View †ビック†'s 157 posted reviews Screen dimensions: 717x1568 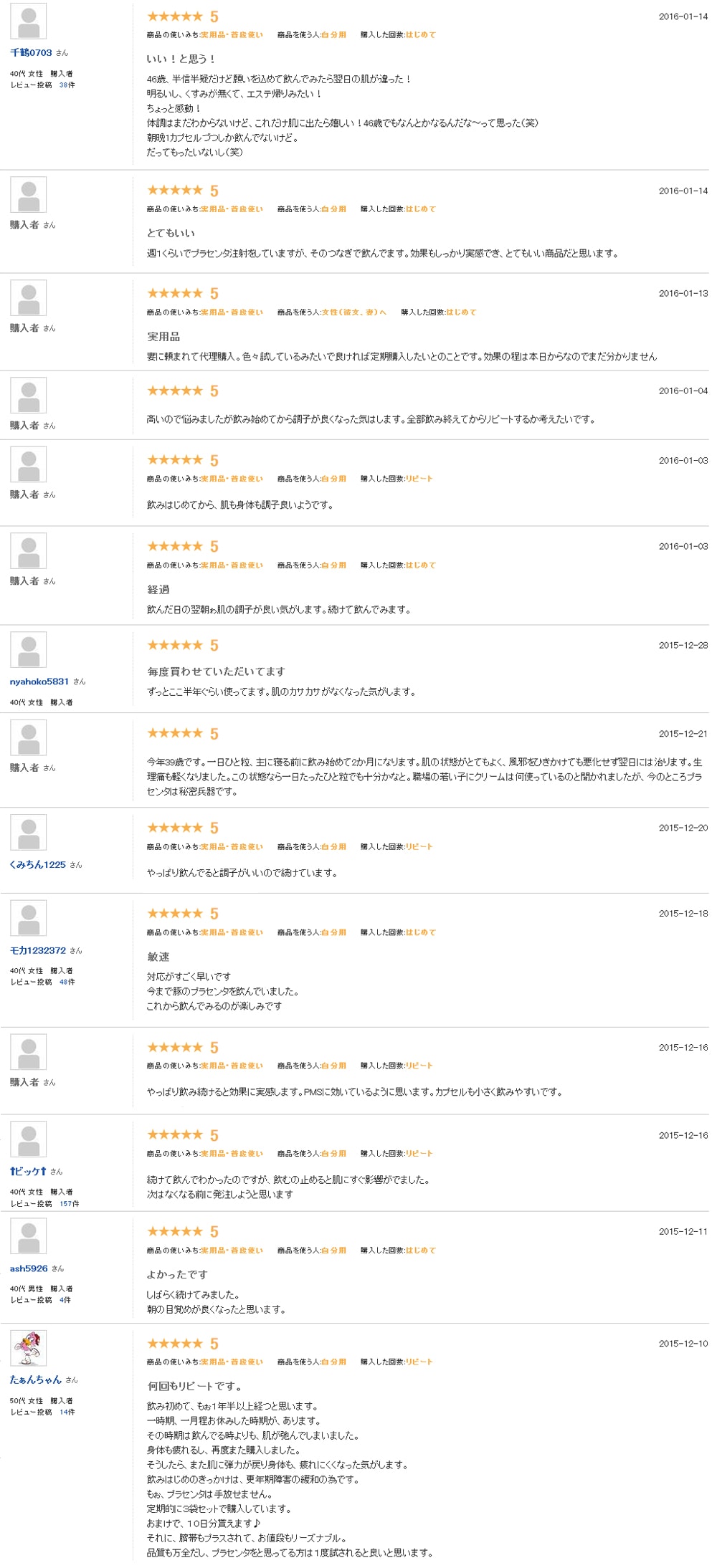(70, 1204)
